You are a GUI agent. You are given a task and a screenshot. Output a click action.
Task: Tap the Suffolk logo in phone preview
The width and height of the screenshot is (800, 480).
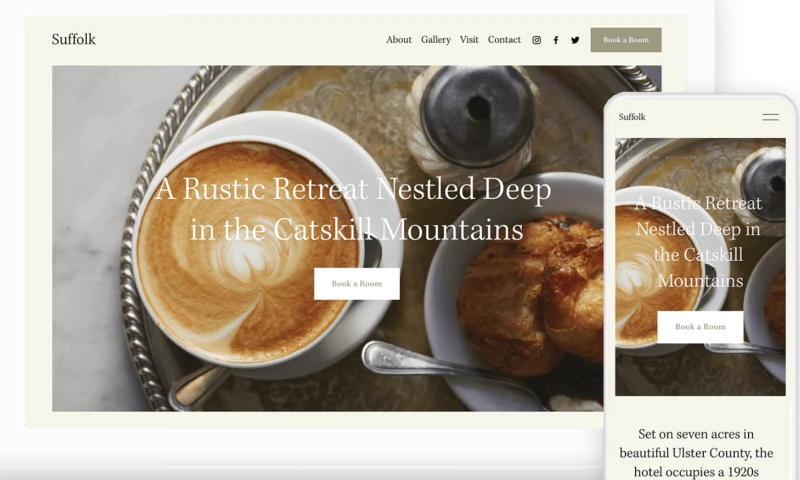coord(632,117)
